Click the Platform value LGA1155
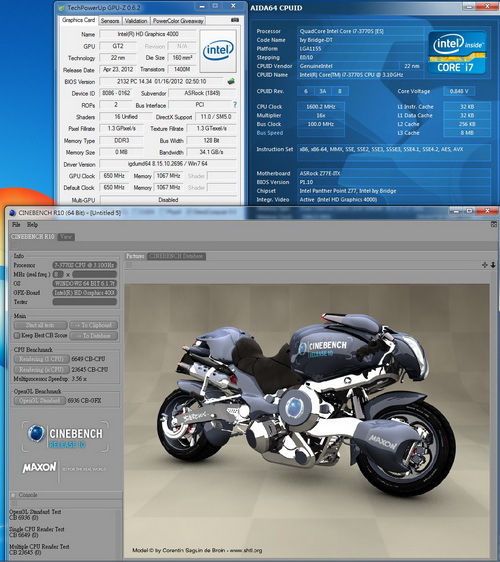This screenshot has height=562, width=500. tap(361, 48)
